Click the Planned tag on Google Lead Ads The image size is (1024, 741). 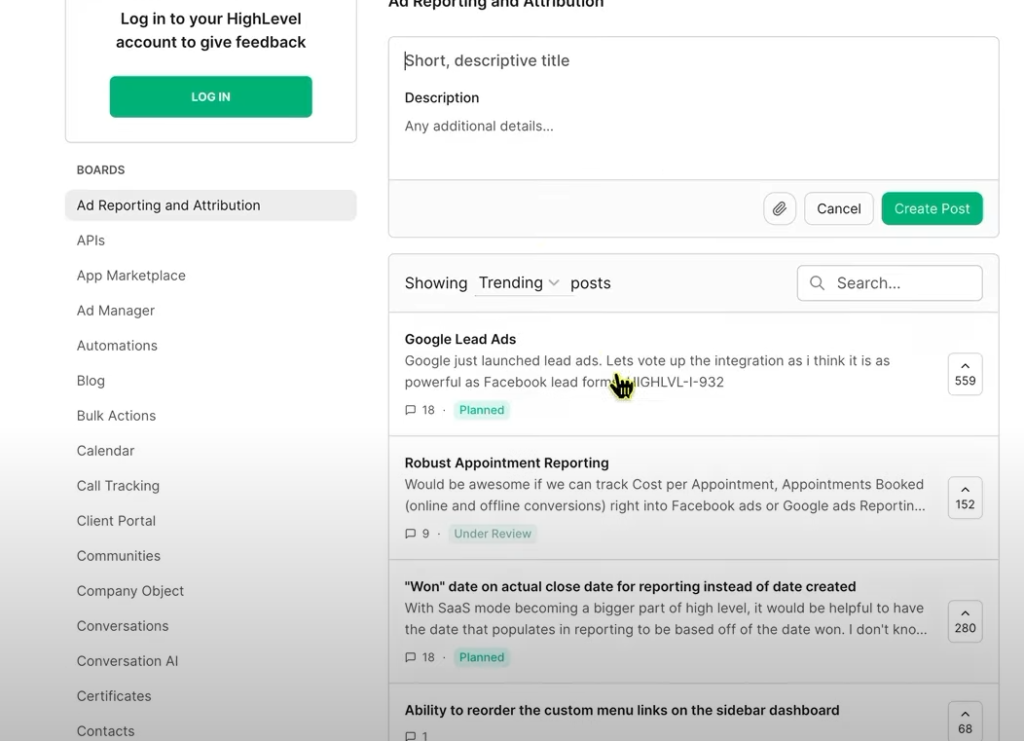click(481, 410)
